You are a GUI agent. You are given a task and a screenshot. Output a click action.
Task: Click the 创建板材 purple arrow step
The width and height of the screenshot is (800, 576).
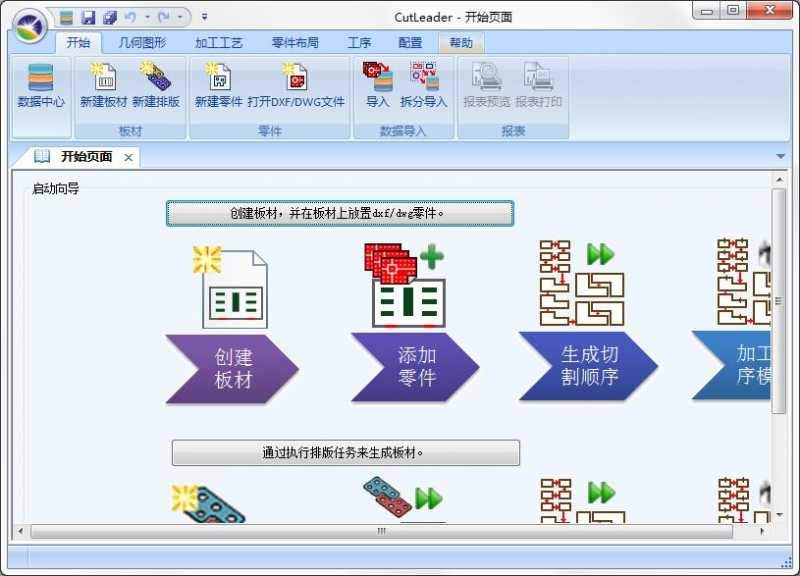pos(232,369)
